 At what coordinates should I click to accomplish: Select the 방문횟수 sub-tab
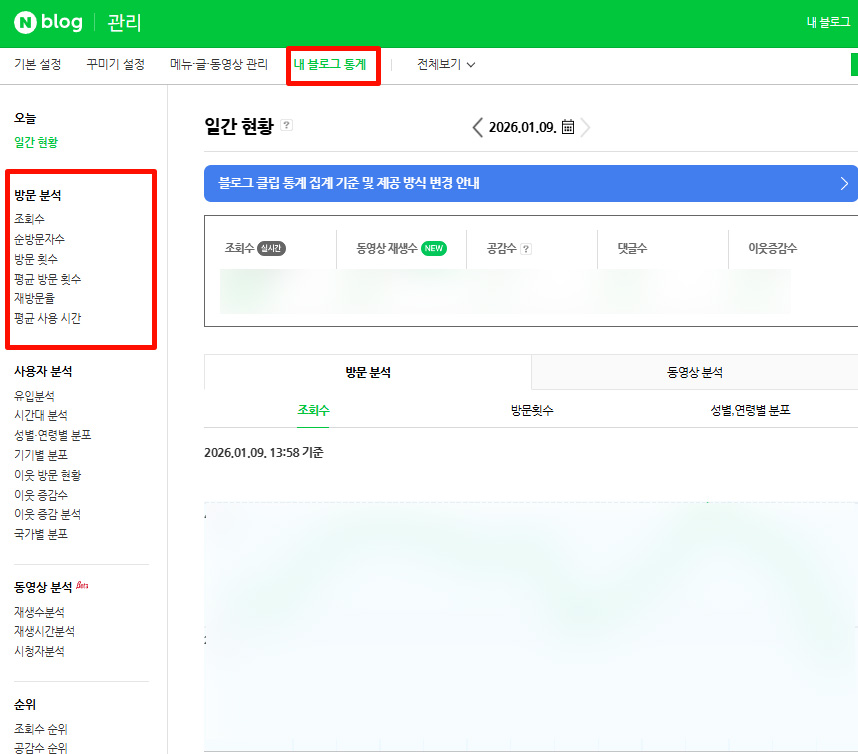(x=532, y=410)
